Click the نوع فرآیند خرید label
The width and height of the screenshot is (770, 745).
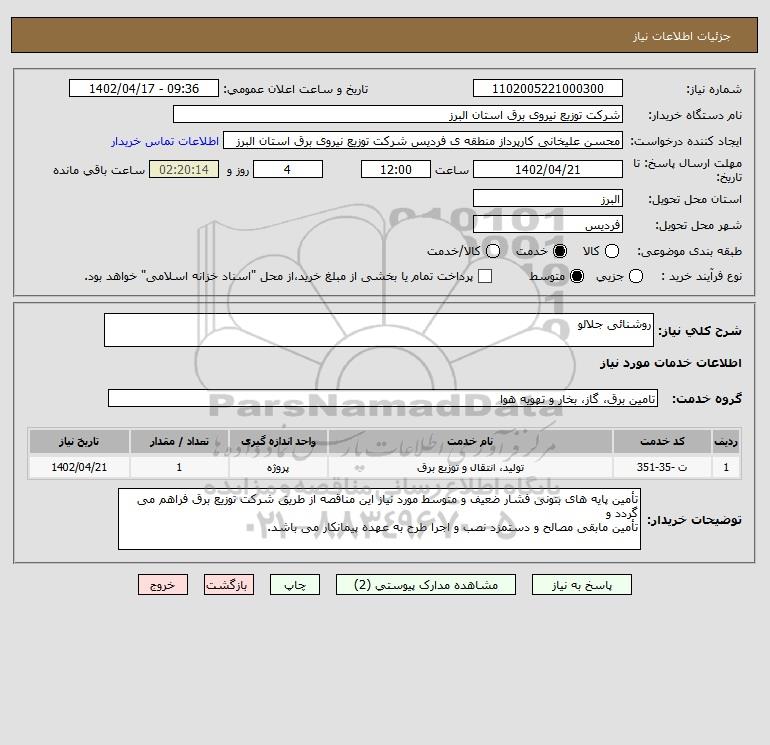pyautogui.click(x=701, y=276)
